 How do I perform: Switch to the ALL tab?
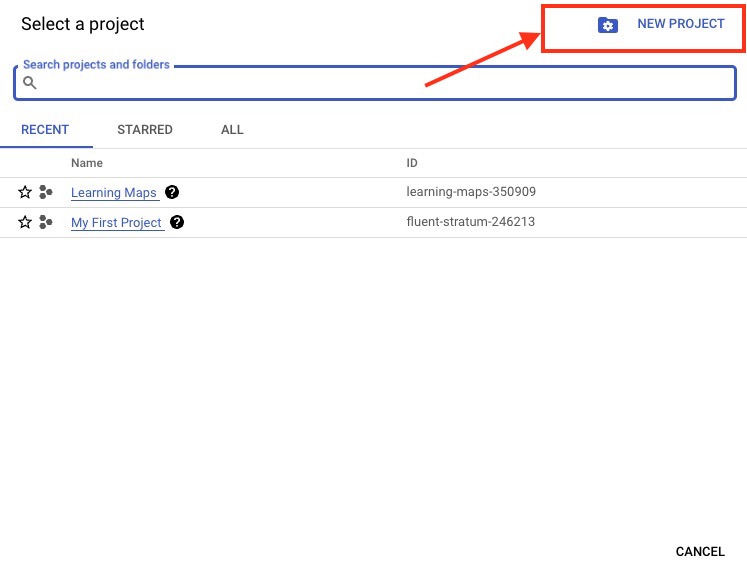pos(232,130)
